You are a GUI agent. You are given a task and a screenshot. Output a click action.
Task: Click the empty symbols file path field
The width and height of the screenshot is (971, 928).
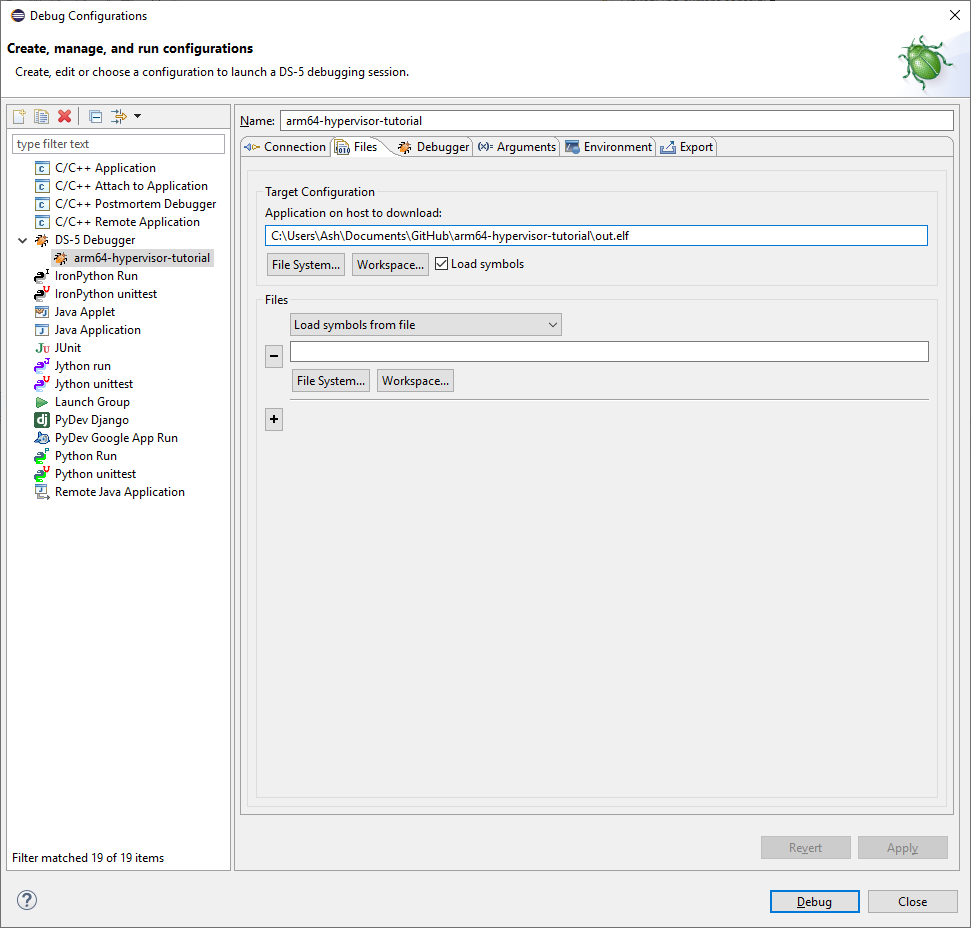pos(609,352)
